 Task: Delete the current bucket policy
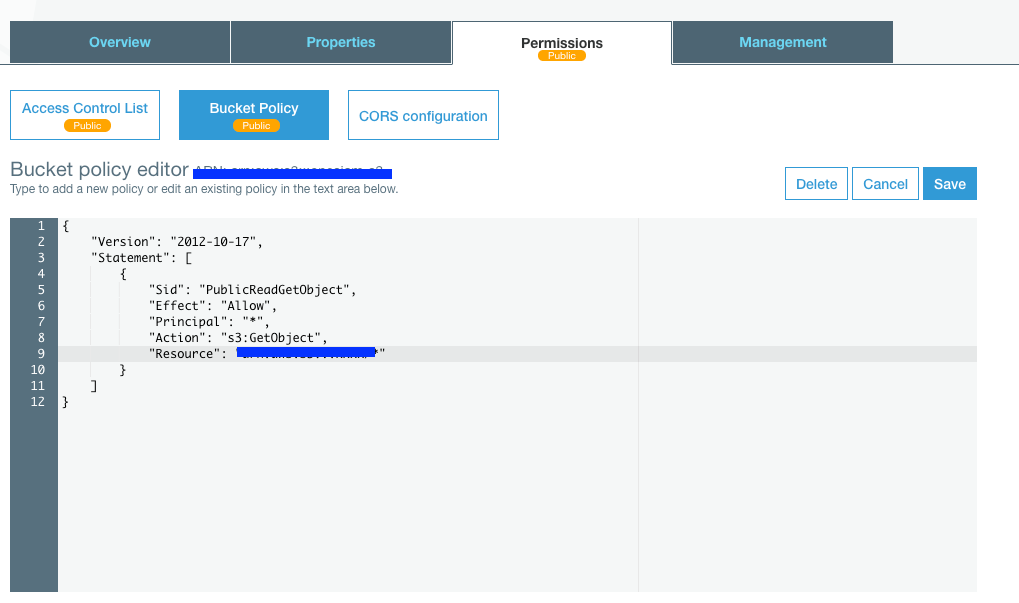[815, 184]
